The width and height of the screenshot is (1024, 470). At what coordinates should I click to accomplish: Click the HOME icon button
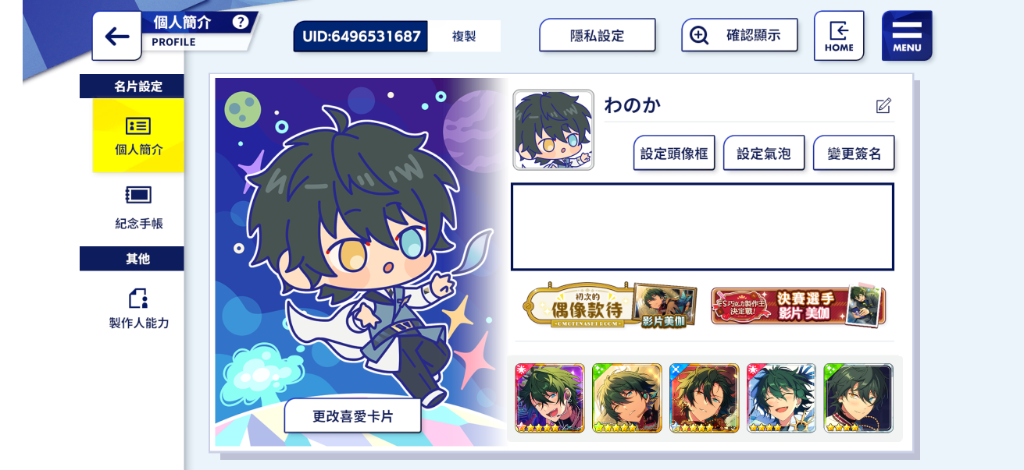coord(839,36)
